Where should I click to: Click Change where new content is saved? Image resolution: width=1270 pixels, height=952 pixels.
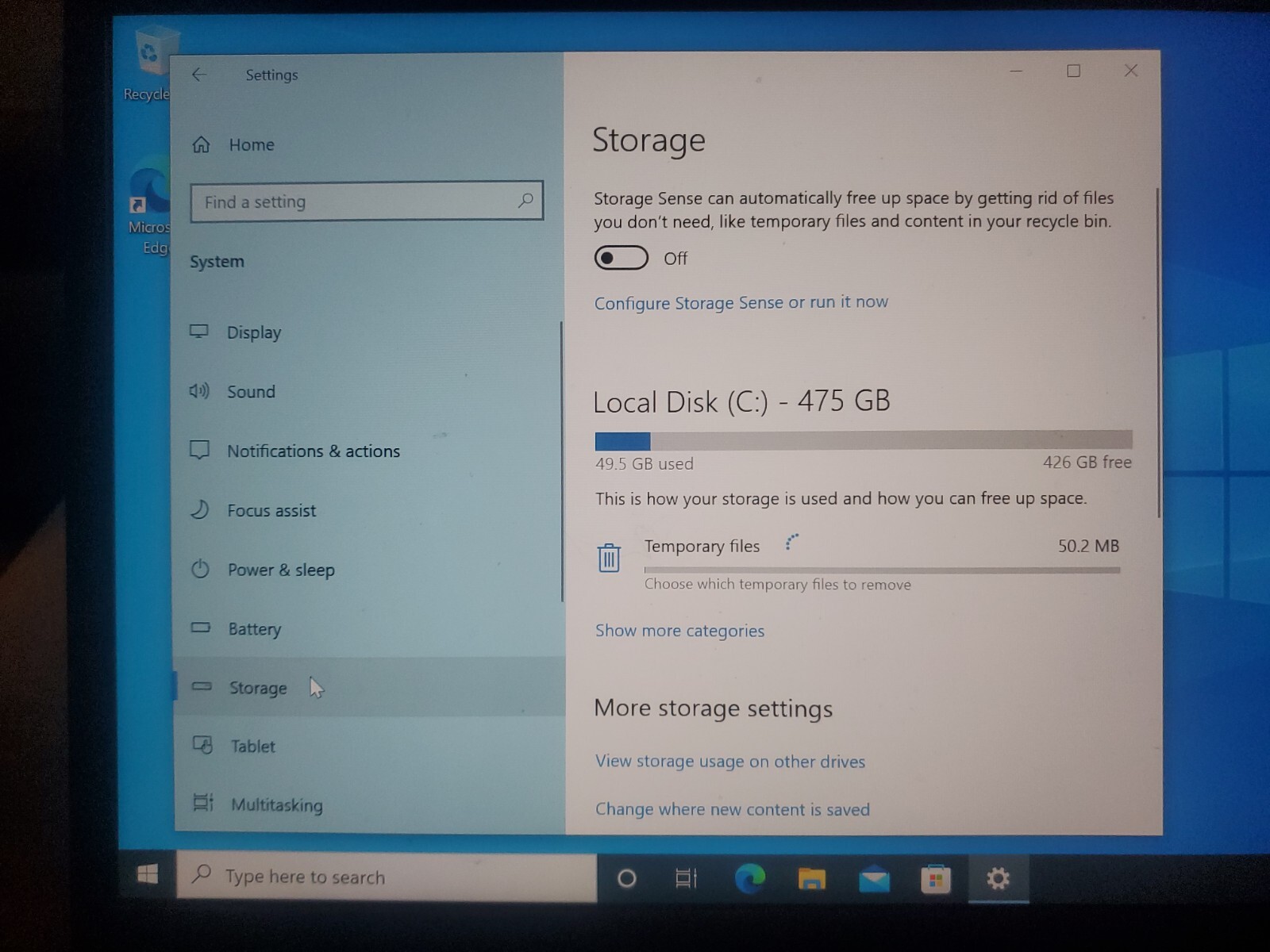tap(733, 809)
